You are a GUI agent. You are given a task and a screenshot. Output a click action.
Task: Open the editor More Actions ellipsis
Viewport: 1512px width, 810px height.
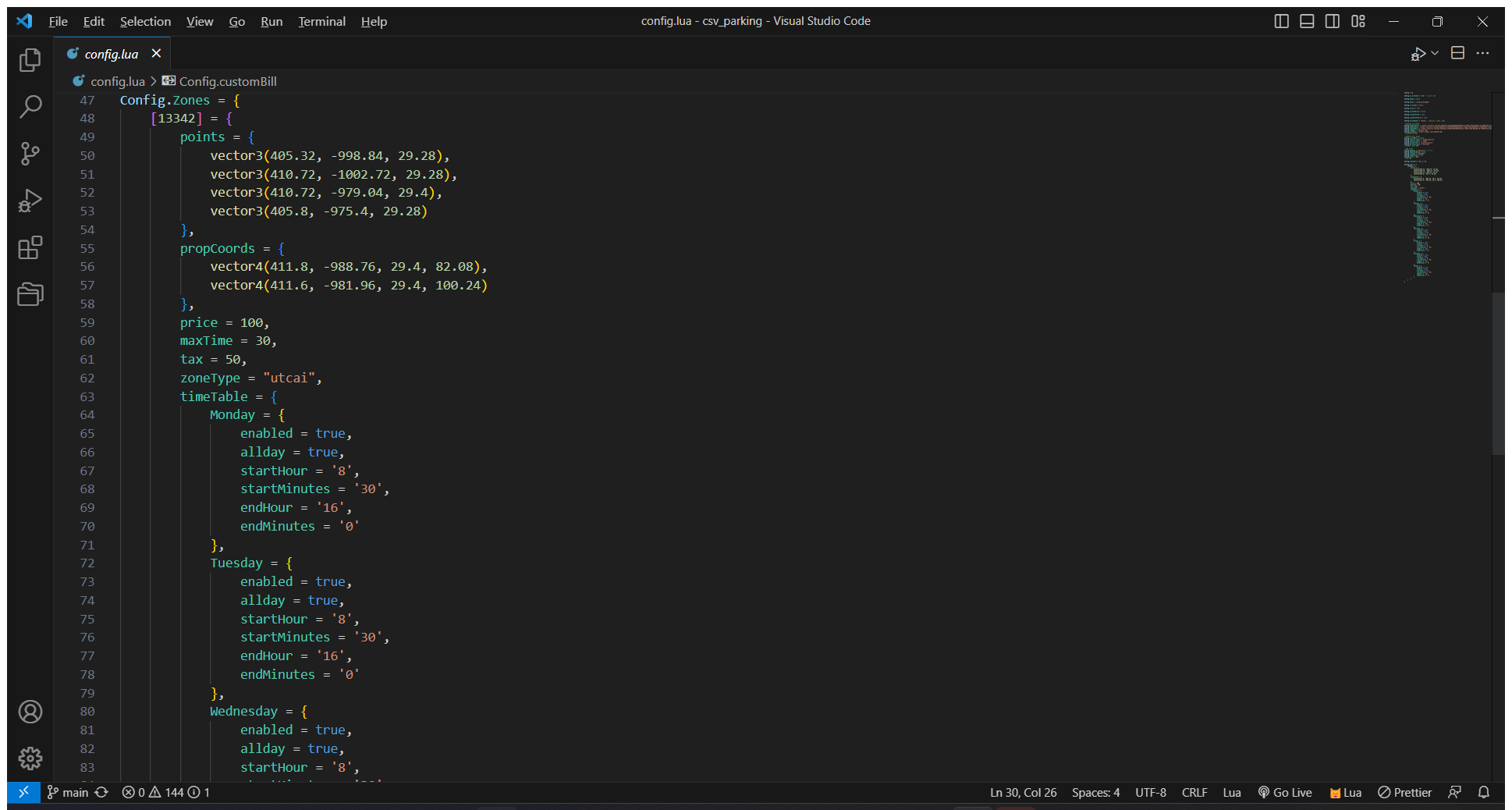tap(1483, 53)
